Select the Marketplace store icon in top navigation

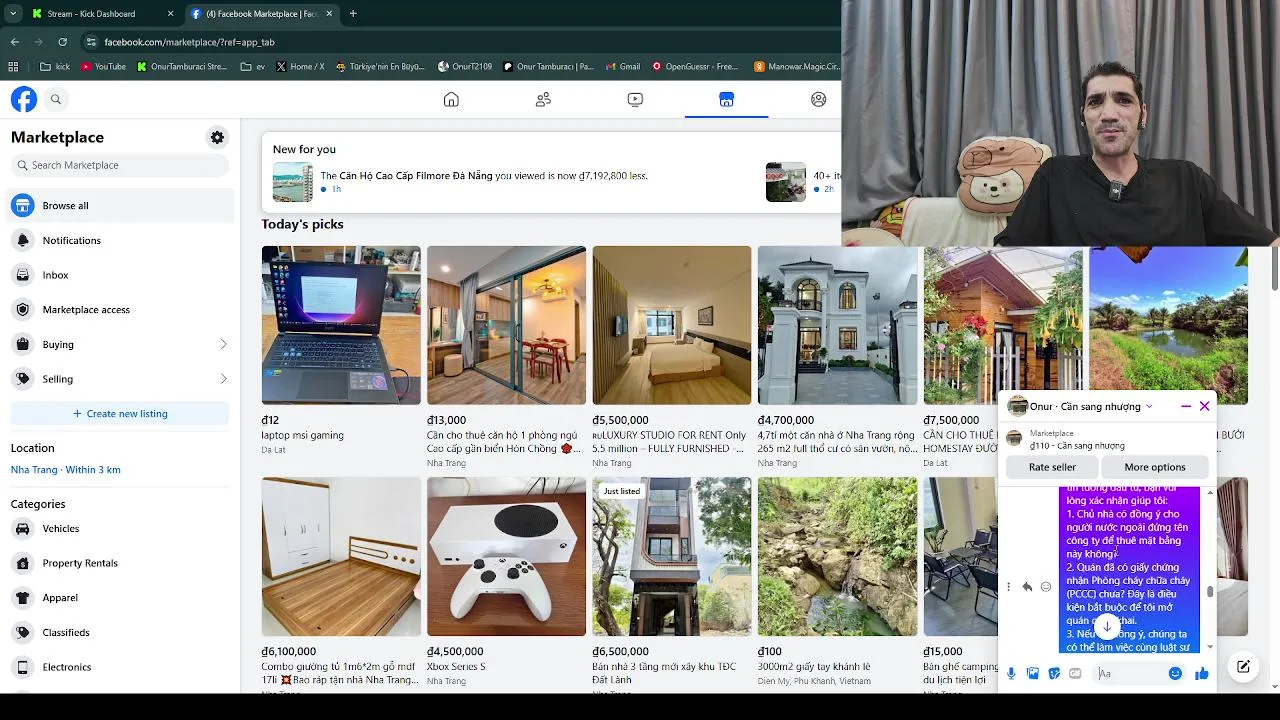coord(726,99)
